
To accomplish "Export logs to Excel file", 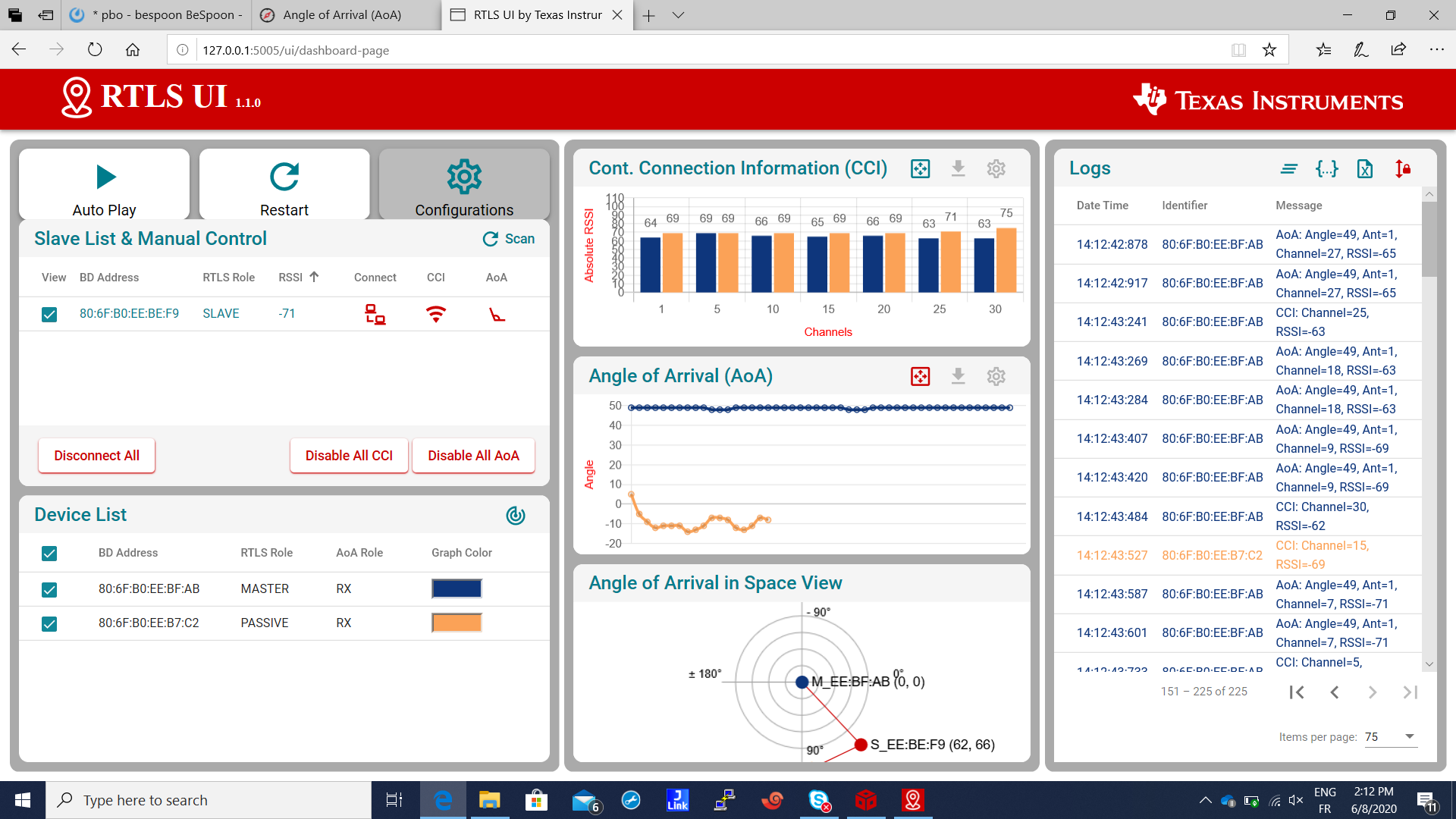I will point(1365,169).
